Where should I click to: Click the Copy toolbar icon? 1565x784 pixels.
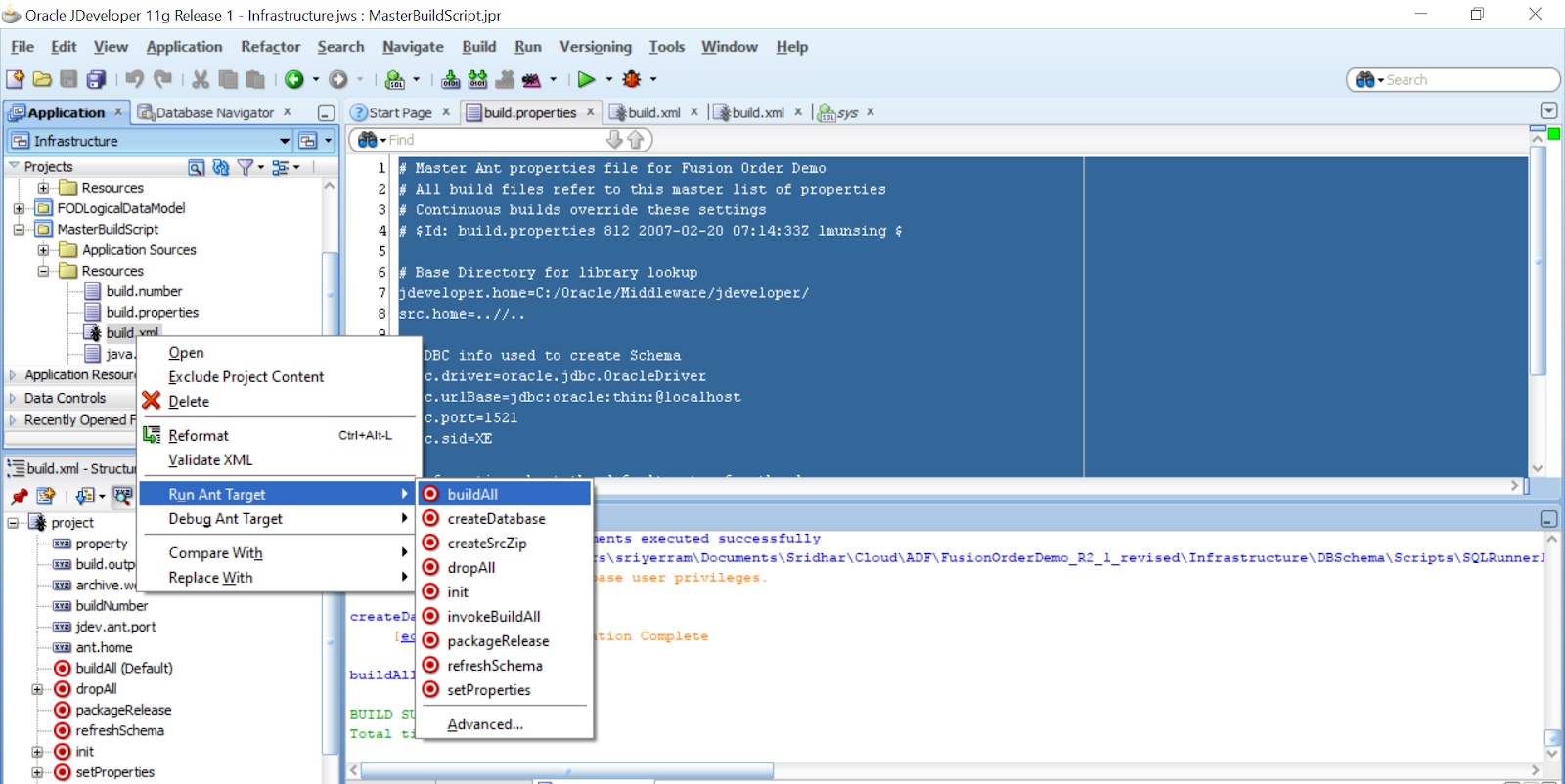tap(228, 79)
